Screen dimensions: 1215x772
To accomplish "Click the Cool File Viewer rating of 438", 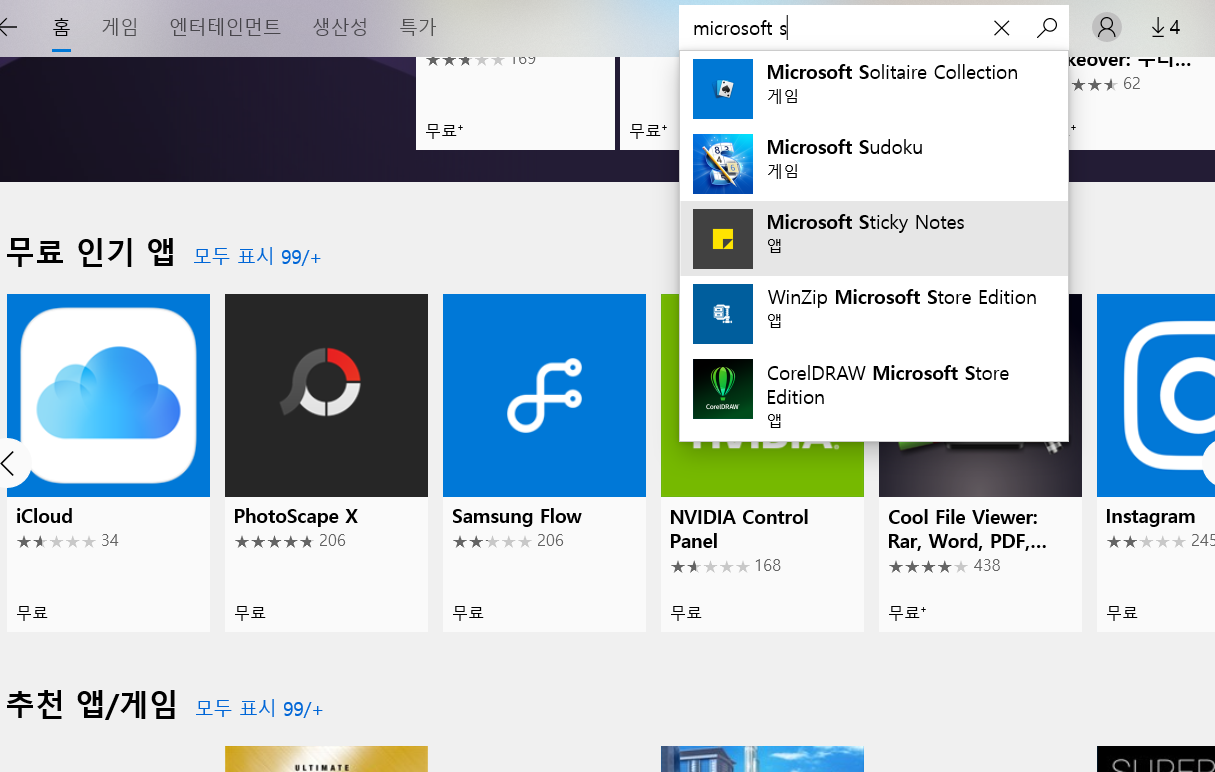I will click(944, 566).
